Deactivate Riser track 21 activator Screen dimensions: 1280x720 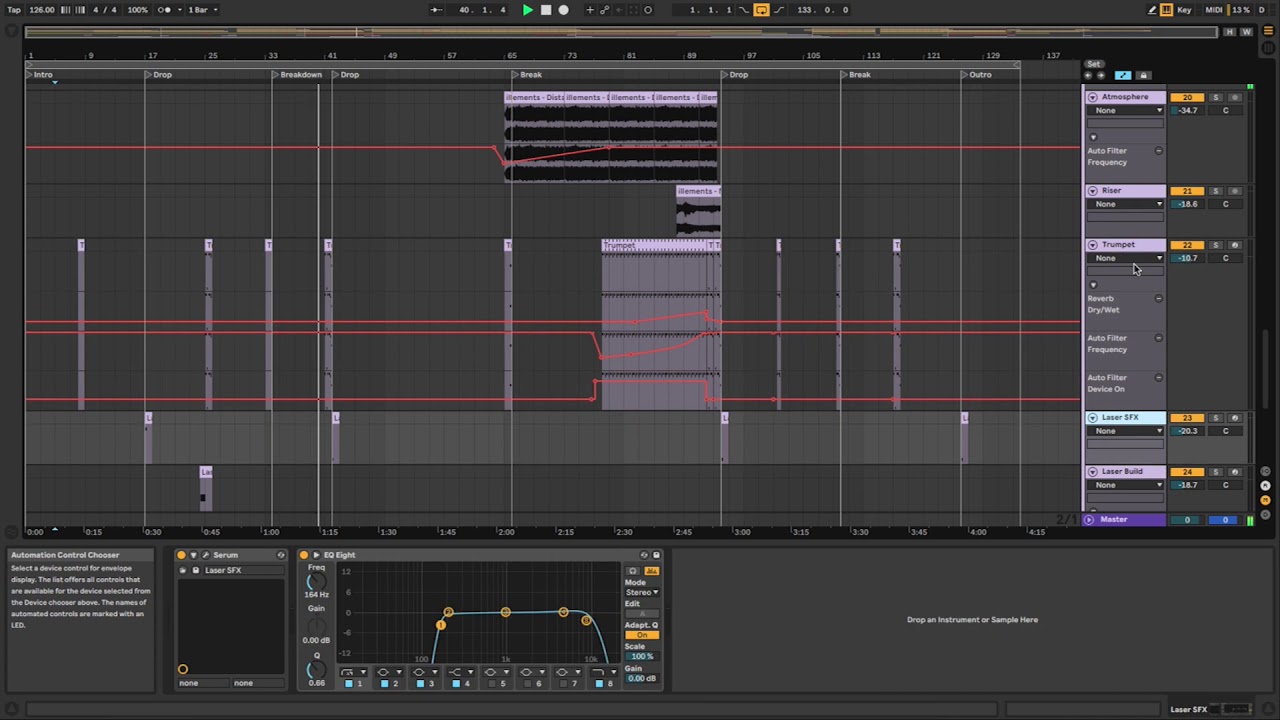pyautogui.click(x=1187, y=191)
